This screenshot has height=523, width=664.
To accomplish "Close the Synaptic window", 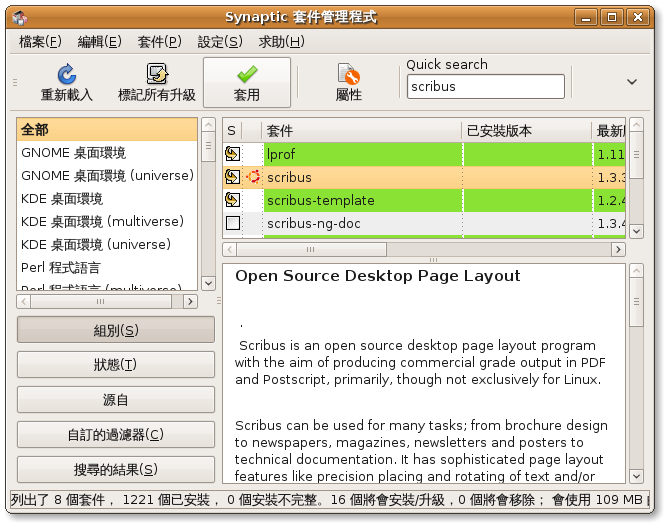I will 638,18.
